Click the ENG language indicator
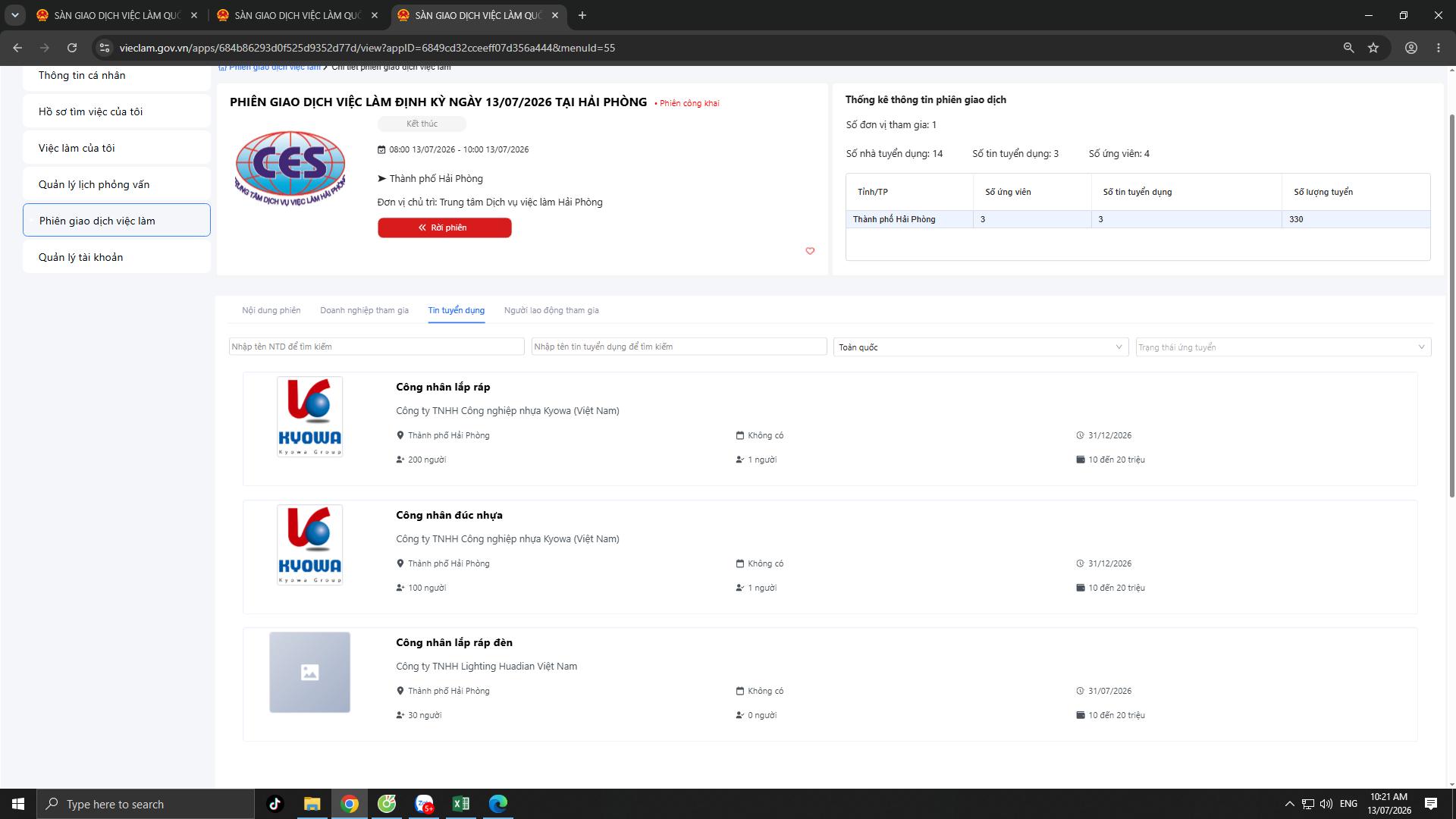Screen dimensions: 1456x819 coord(1348,804)
